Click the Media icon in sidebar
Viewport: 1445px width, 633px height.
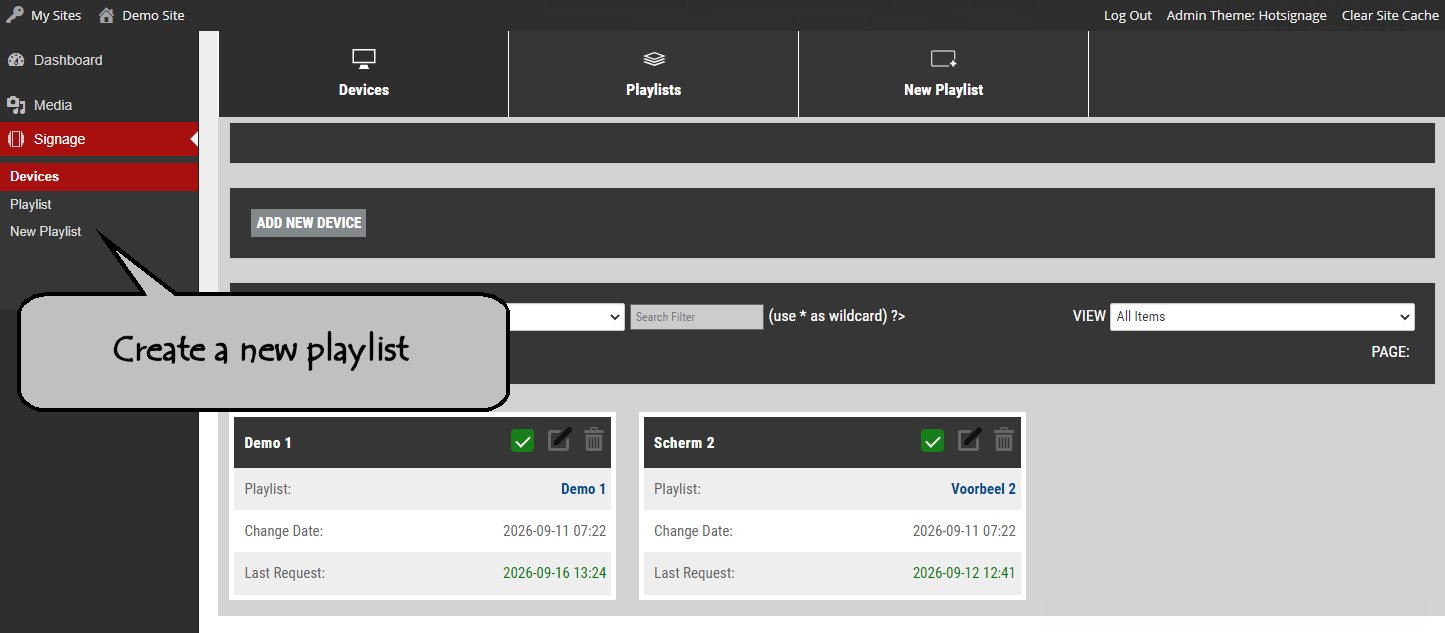point(15,105)
